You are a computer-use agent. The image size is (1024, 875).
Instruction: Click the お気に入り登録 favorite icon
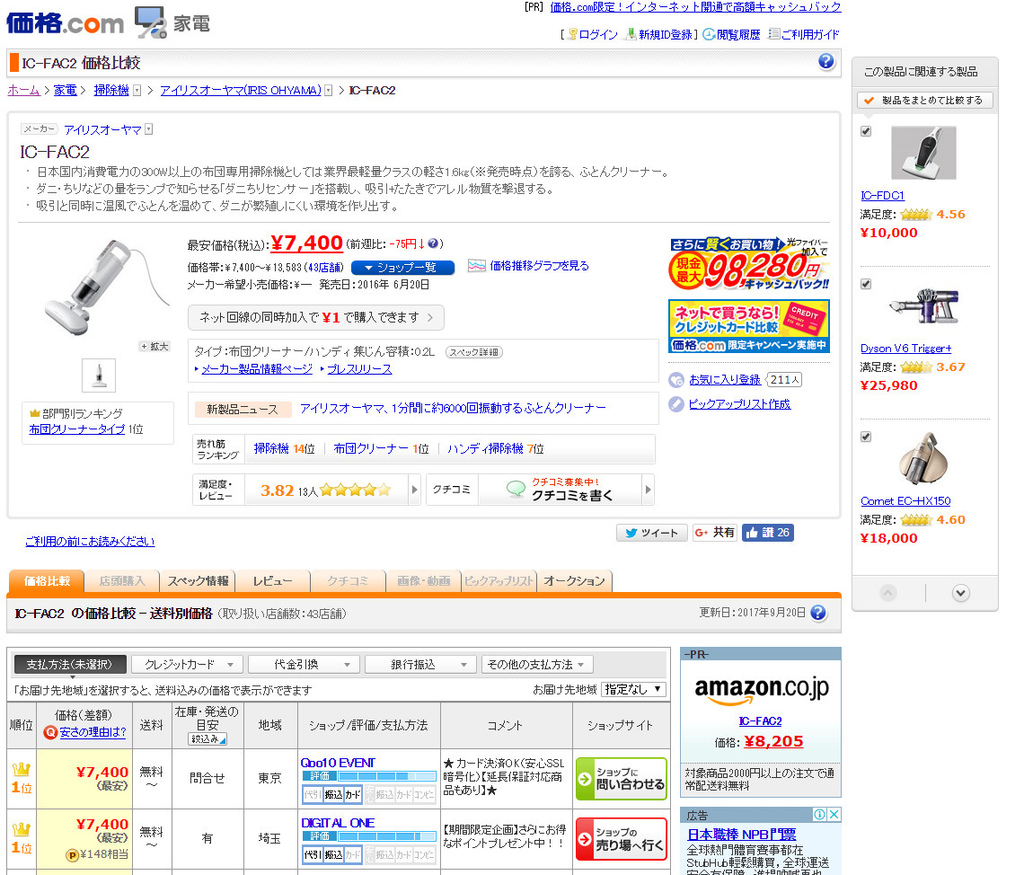[x=677, y=379]
